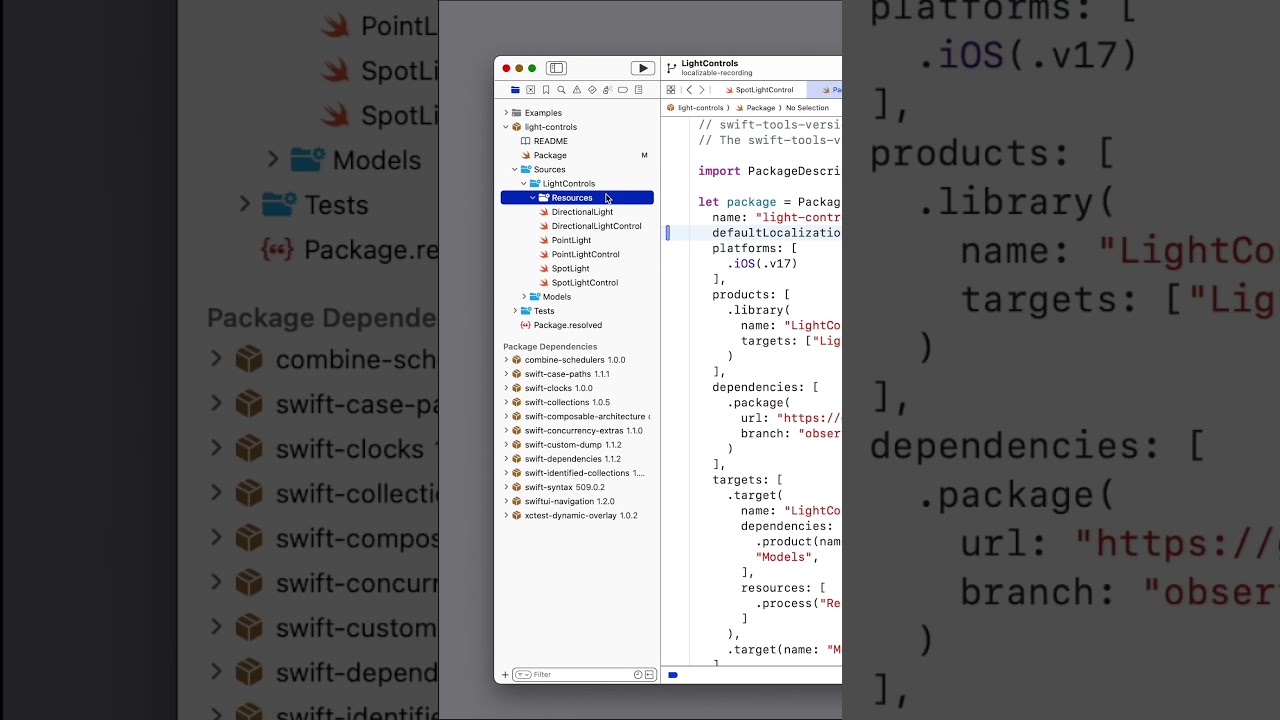The width and height of the screenshot is (1280, 720).
Task: Expand the Tests folder
Action: (x=515, y=311)
